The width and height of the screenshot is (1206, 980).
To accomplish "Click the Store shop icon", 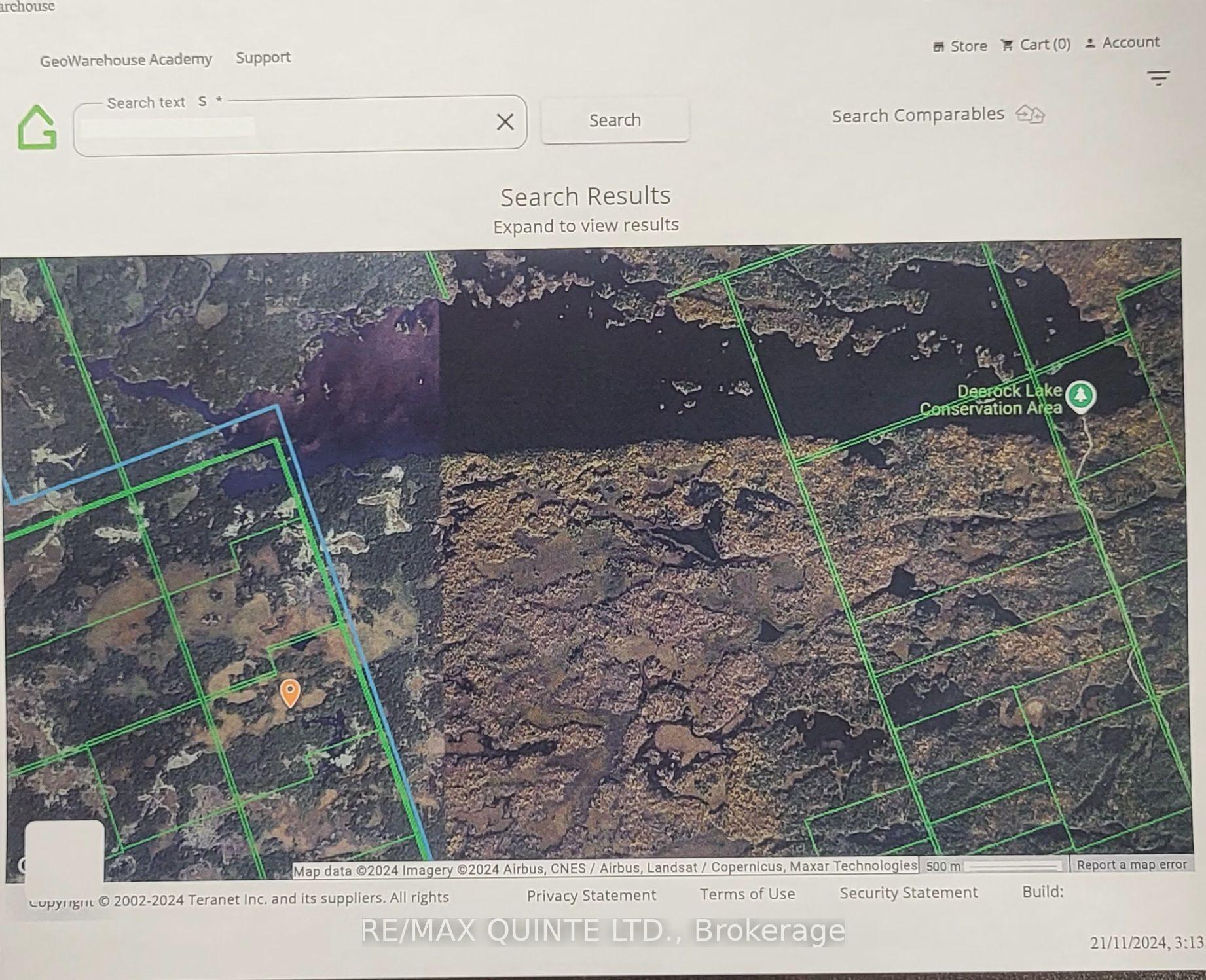I will click(938, 46).
